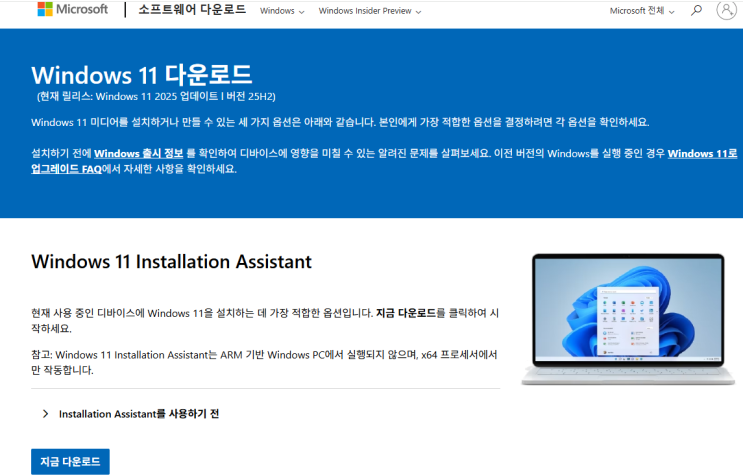
Task: Open the search magnifier icon
Action: 696,10
